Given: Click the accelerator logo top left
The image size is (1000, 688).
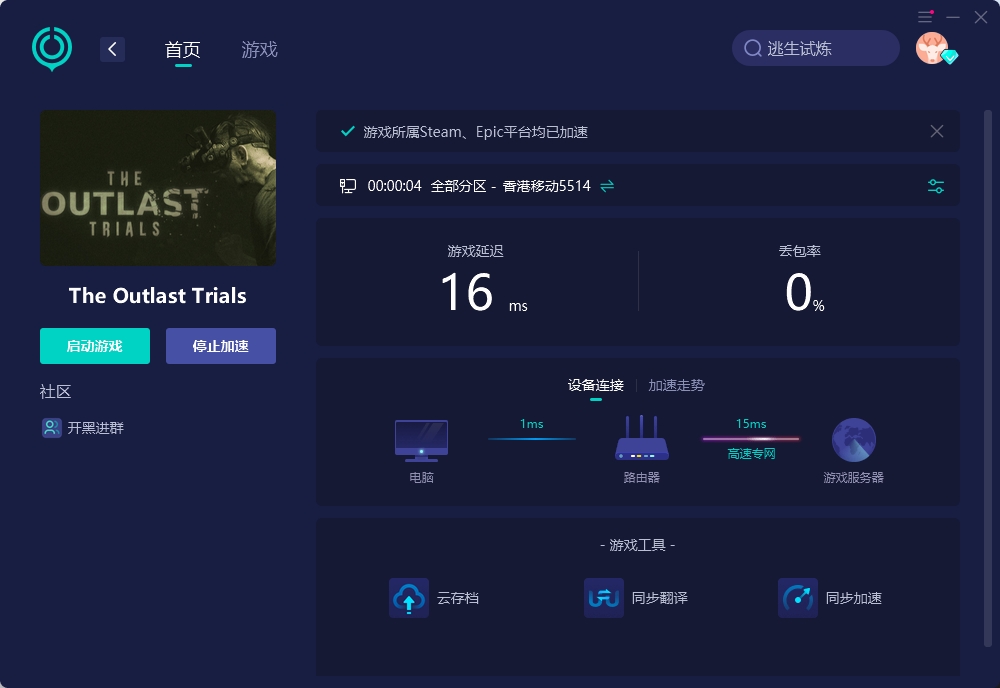Looking at the screenshot, I should (x=50, y=48).
